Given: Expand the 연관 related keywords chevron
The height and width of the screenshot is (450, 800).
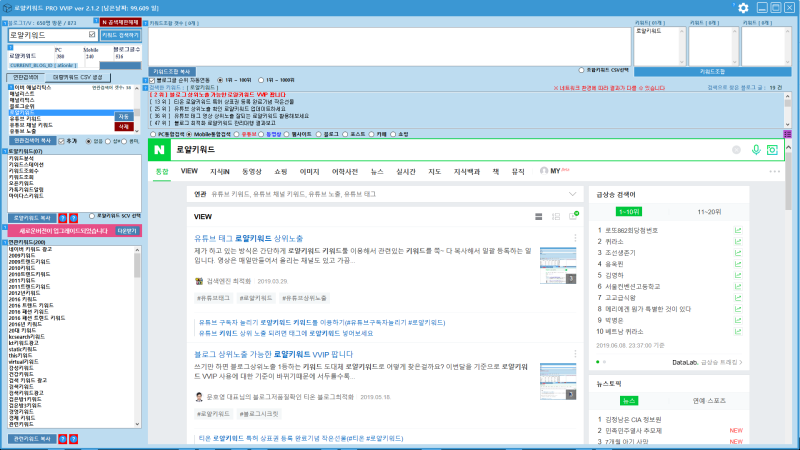Looking at the screenshot, I should point(572,194).
